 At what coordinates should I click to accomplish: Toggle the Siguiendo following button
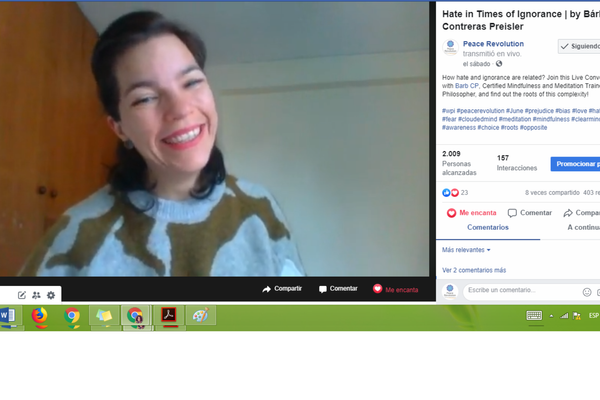(579, 46)
